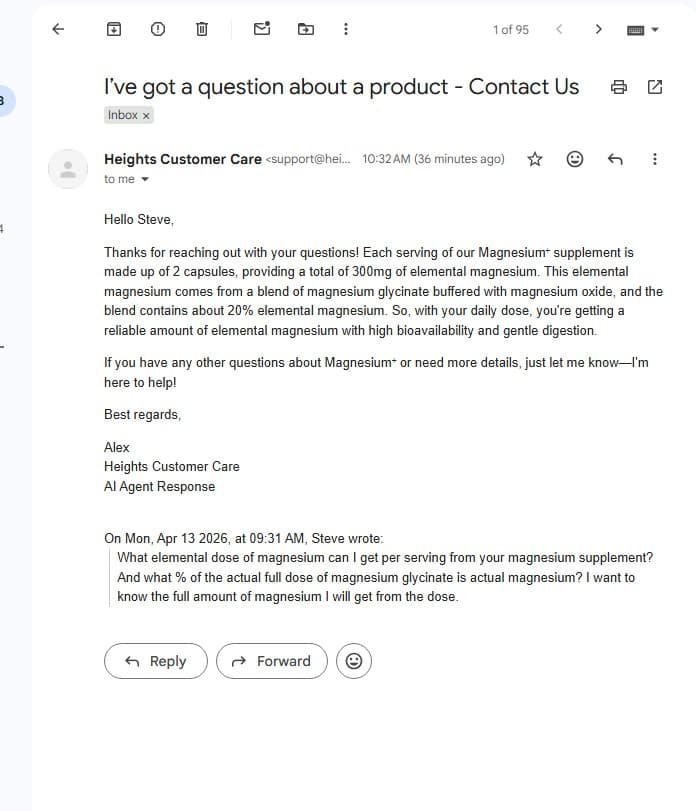Click the sender's profile avatar
The height and width of the screenshot is (811, 696).
click(x=68, y=168)
